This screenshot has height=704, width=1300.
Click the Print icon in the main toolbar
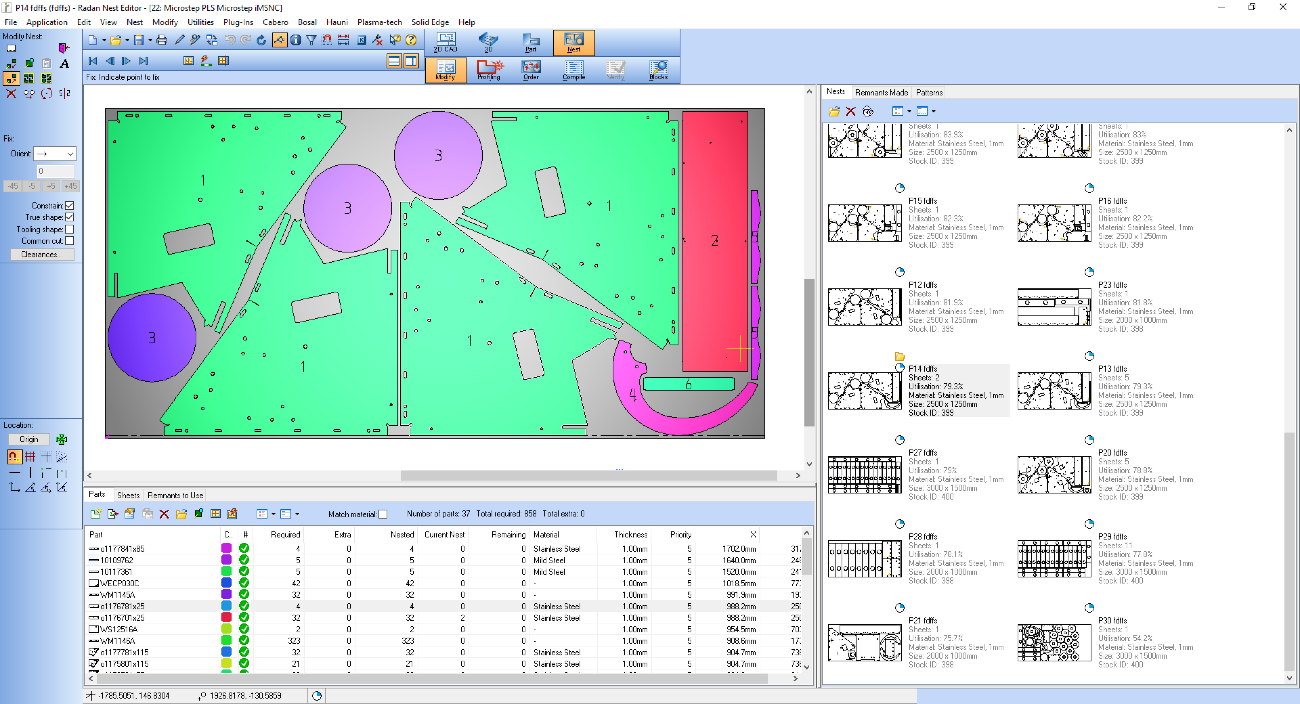pos(162,40)
